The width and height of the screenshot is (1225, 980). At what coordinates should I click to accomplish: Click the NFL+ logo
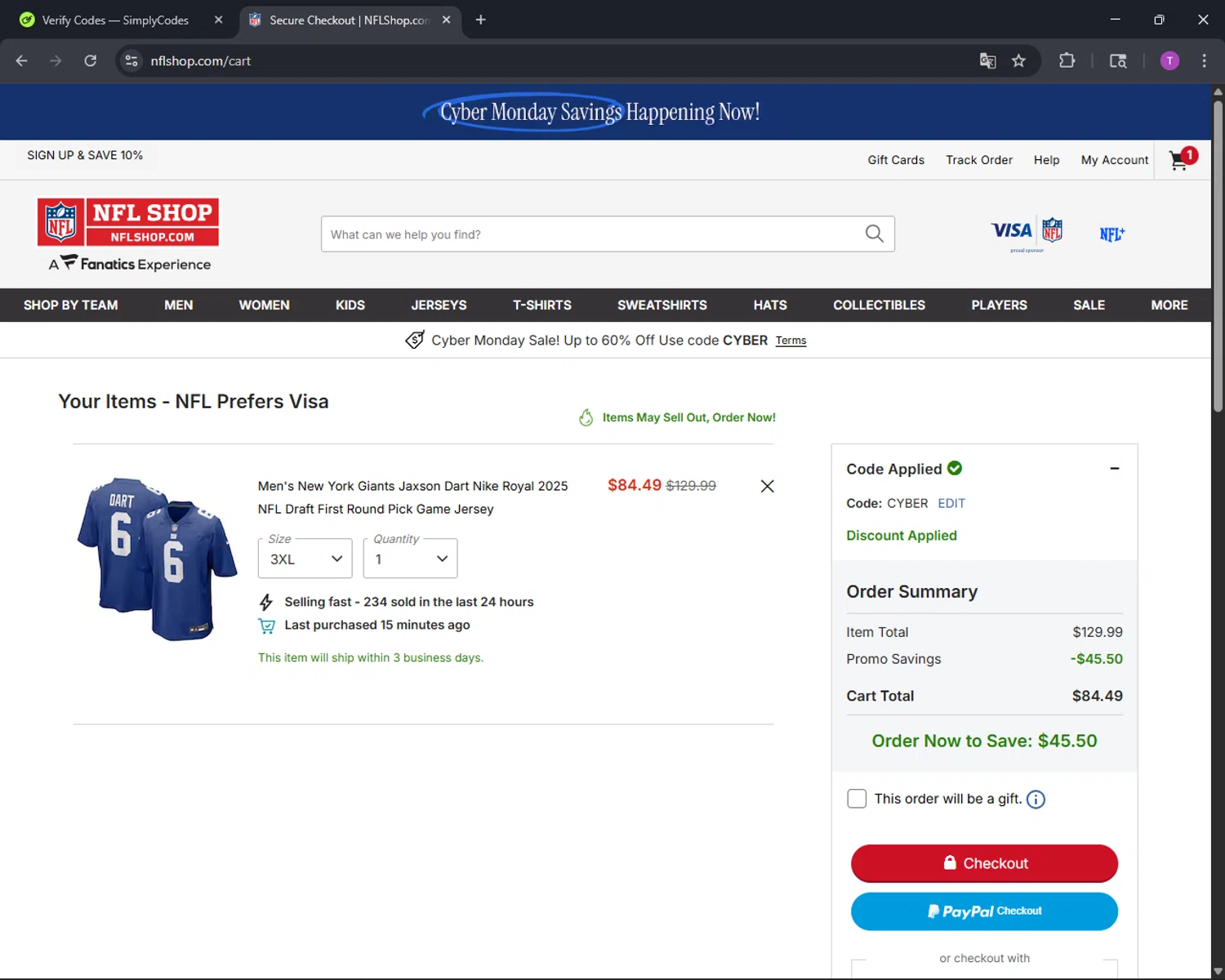point(1112,234)
